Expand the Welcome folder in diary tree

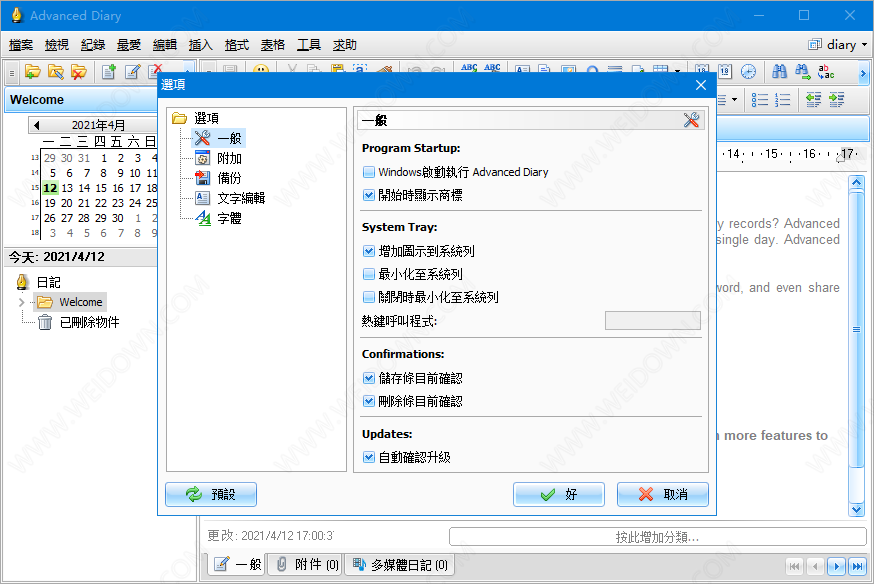[x=22, y=303]
